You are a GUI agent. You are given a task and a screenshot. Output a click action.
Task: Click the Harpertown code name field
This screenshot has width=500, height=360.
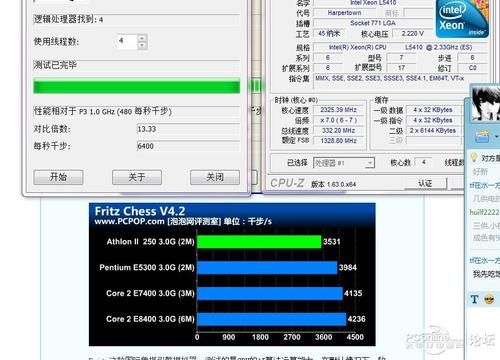coord(344,13)
